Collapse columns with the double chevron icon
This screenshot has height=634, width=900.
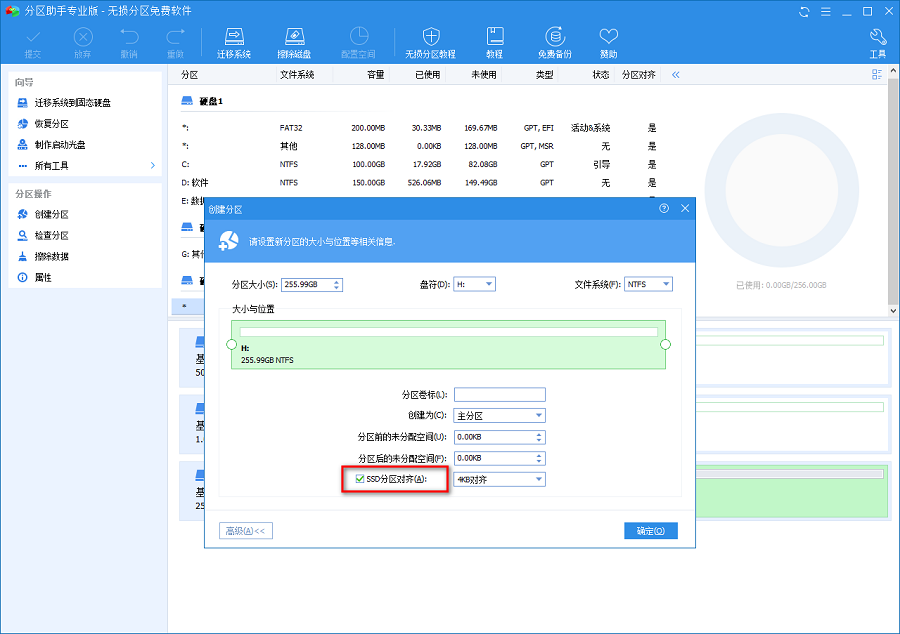[x=676, y=75]
